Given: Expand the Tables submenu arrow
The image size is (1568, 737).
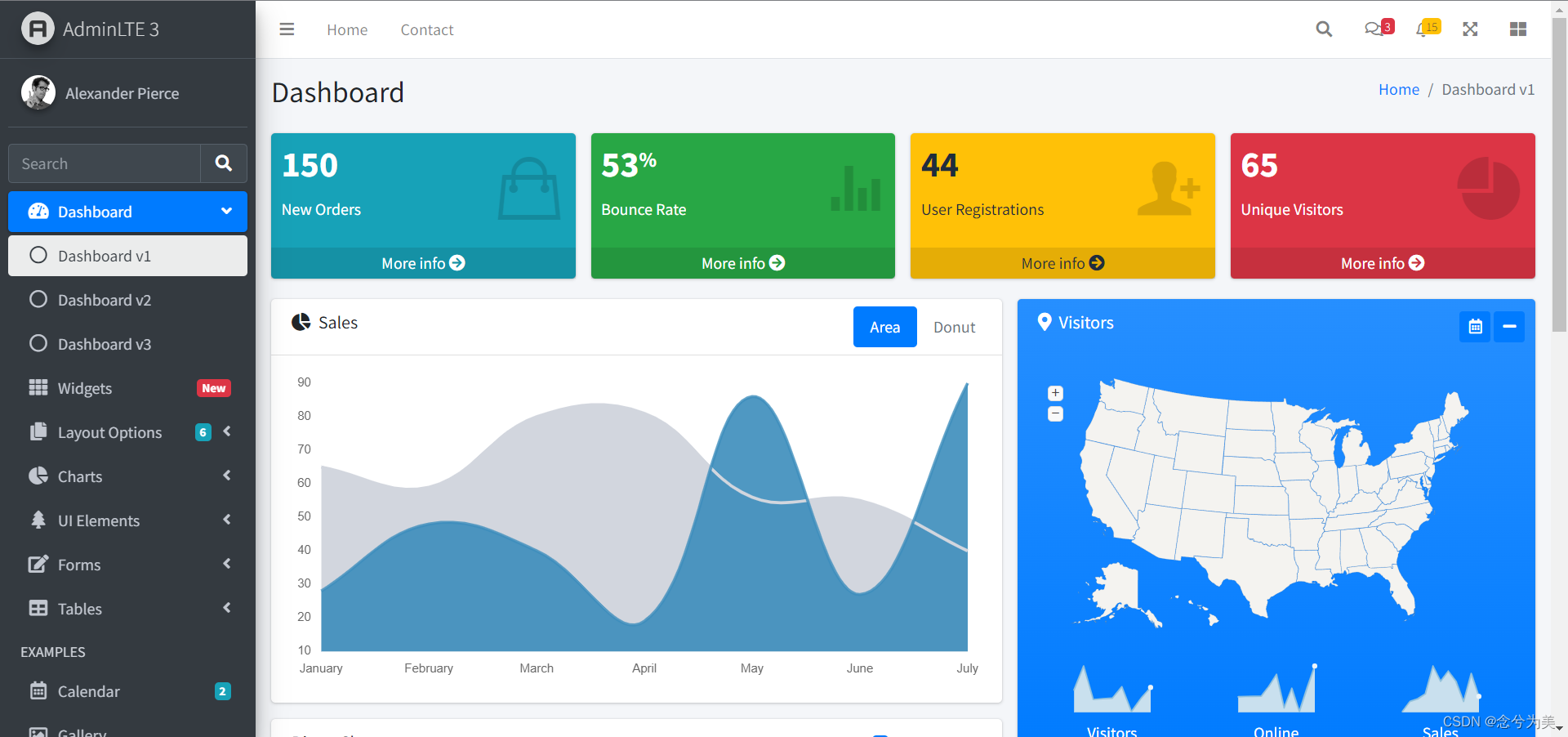Looking at the screenshot, I should point(227,607).
